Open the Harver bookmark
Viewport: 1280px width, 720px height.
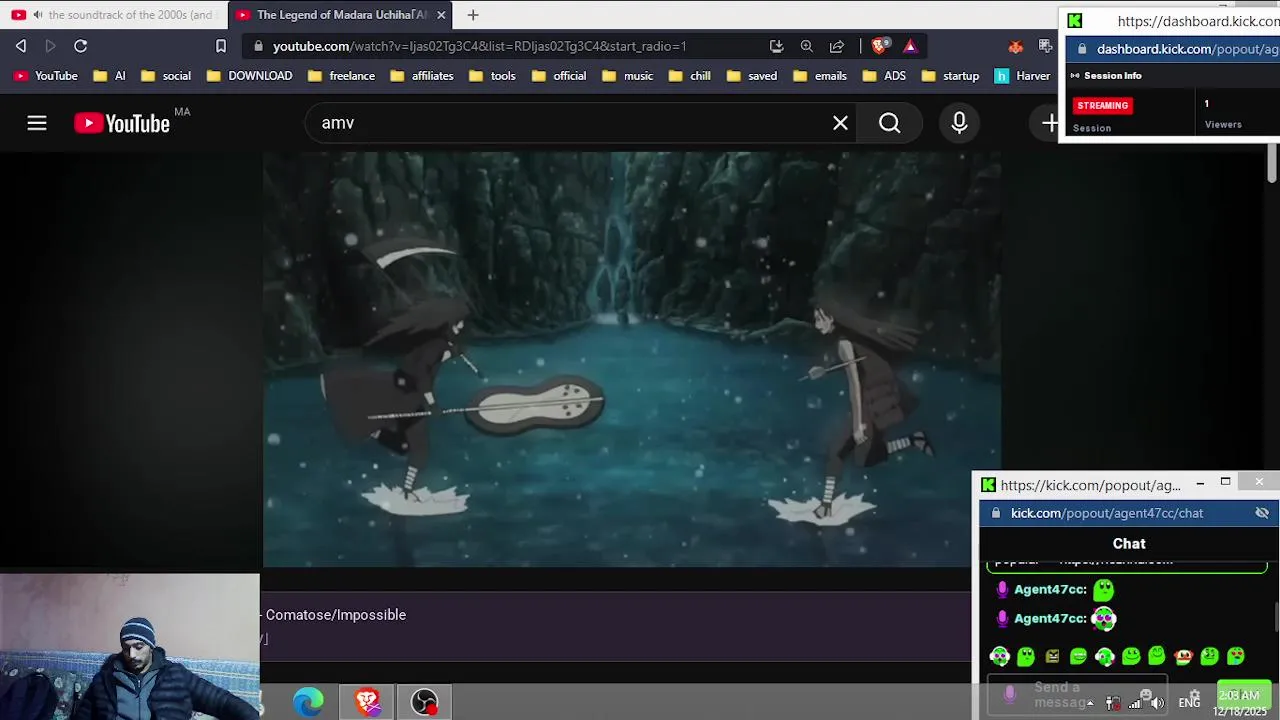pyautogui.click(x=1023, y=76)
